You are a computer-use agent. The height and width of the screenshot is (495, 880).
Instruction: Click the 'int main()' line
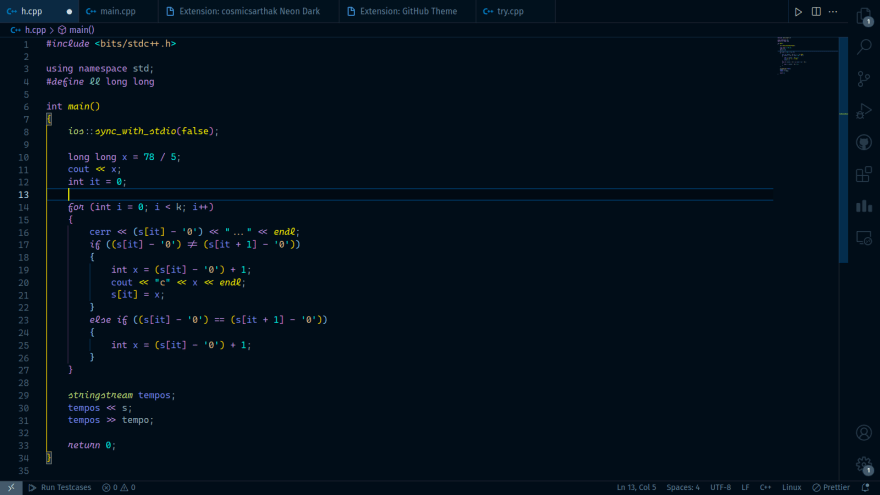[x=73, y=107]
